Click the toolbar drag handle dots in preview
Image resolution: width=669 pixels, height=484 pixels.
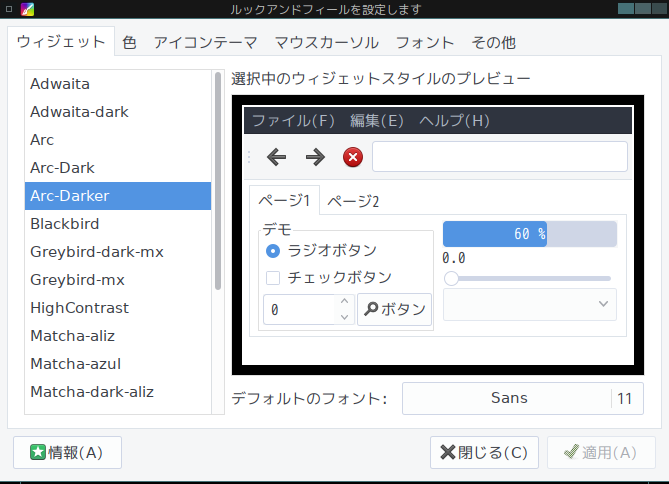pyautogui.click(x=249, y=157)
